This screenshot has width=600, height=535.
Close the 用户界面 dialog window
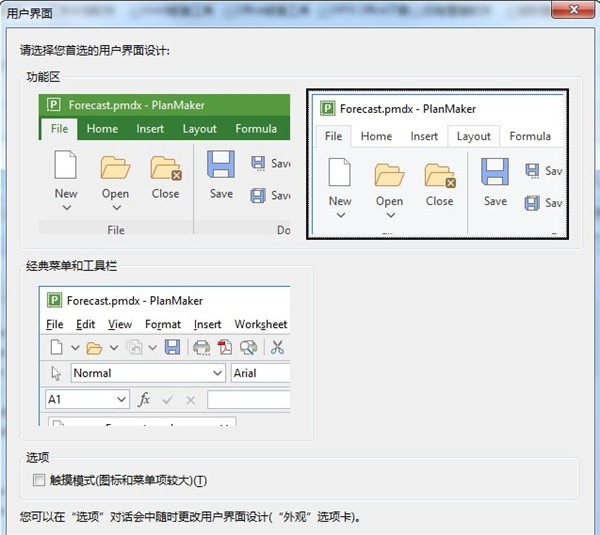point(574,9)
